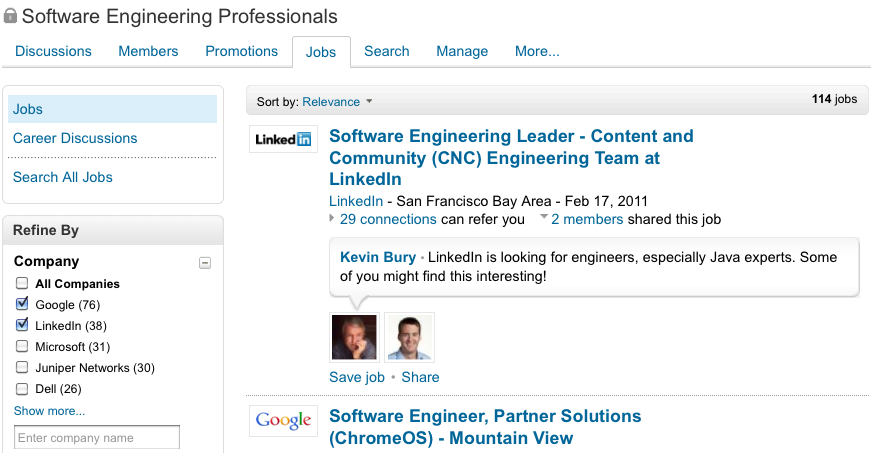Open Career Discussions in sidebar
871x453 pixels.
(x=75, y=138)
